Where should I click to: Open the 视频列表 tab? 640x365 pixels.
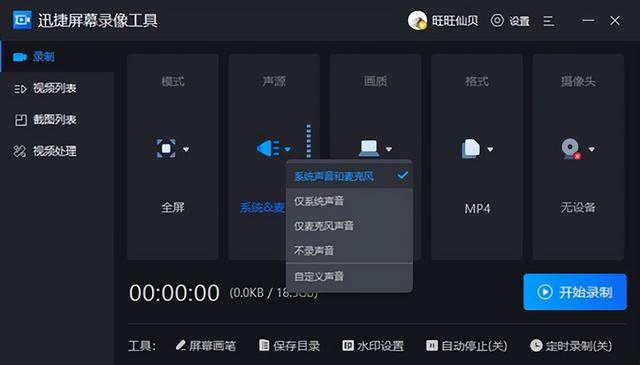coord(57,88)
